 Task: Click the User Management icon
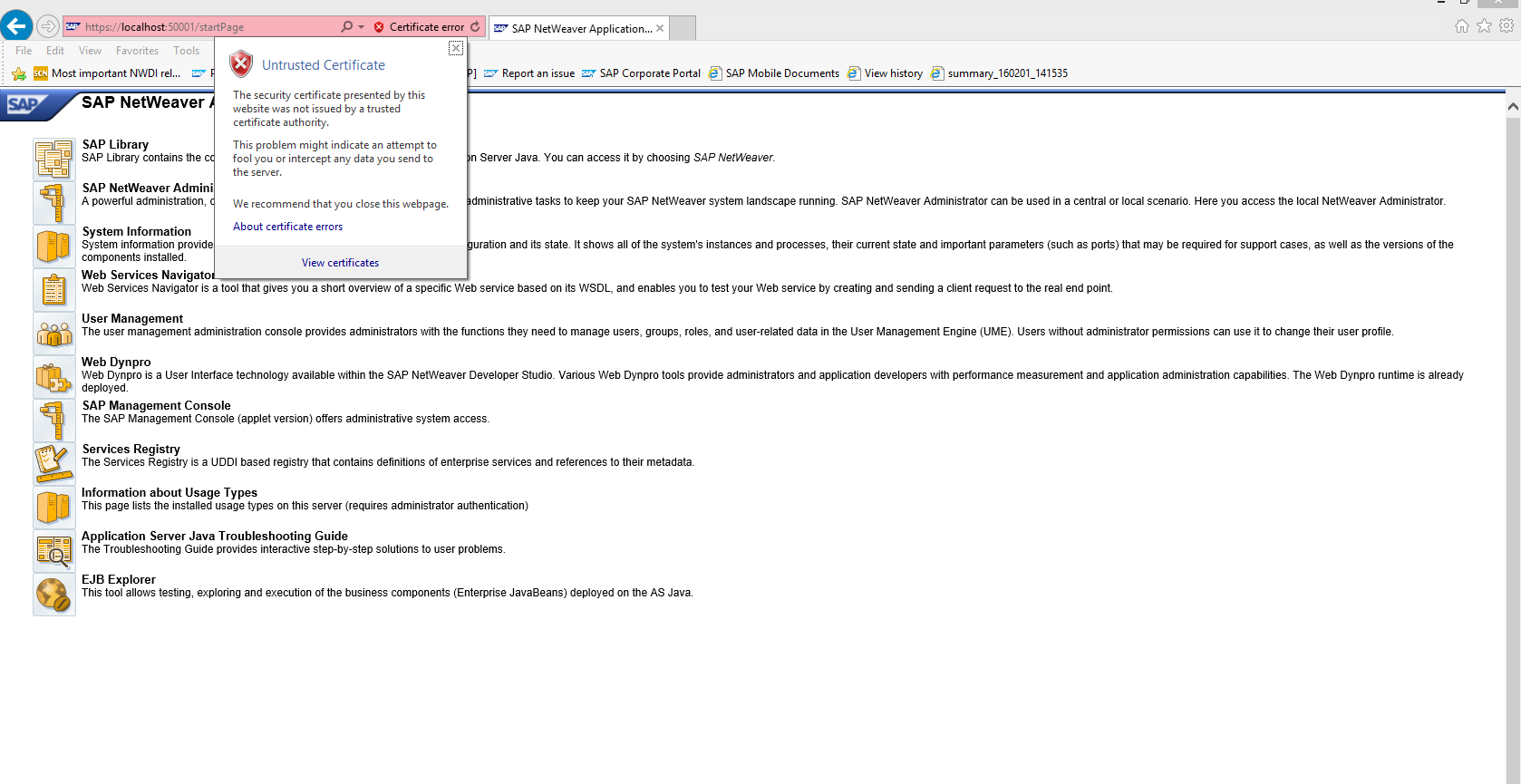(54, 333)
